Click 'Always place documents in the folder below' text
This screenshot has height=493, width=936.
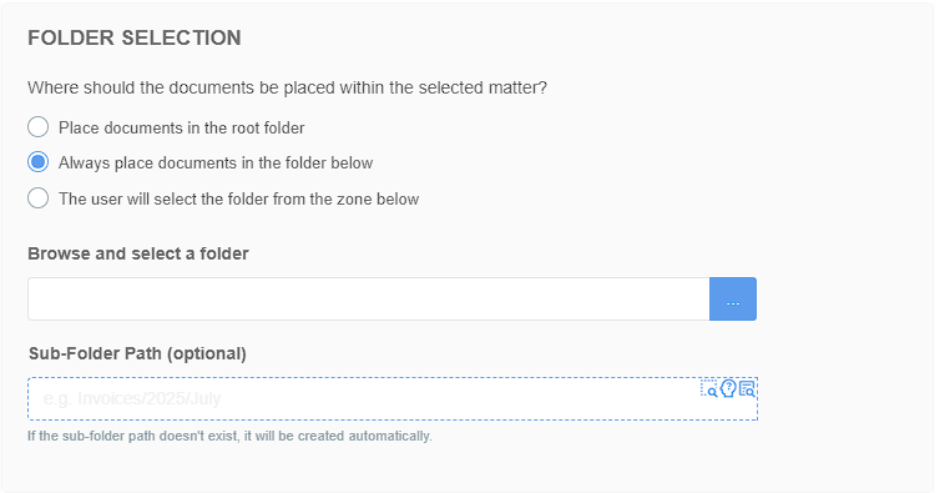click(215, 163)
